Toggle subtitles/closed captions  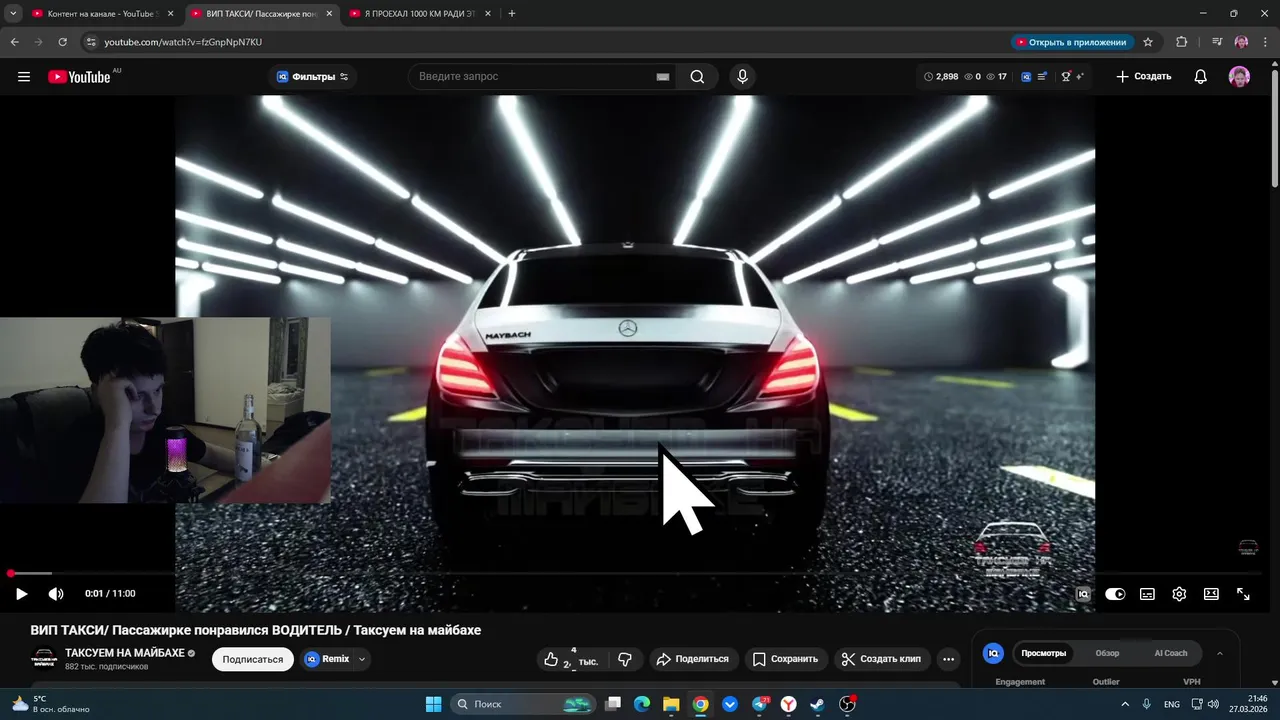(1147, 594)
